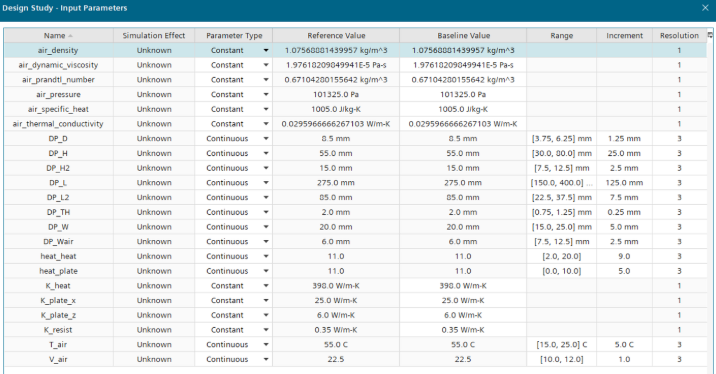Click the Increment cell 0.25 mm

(624, 212)
